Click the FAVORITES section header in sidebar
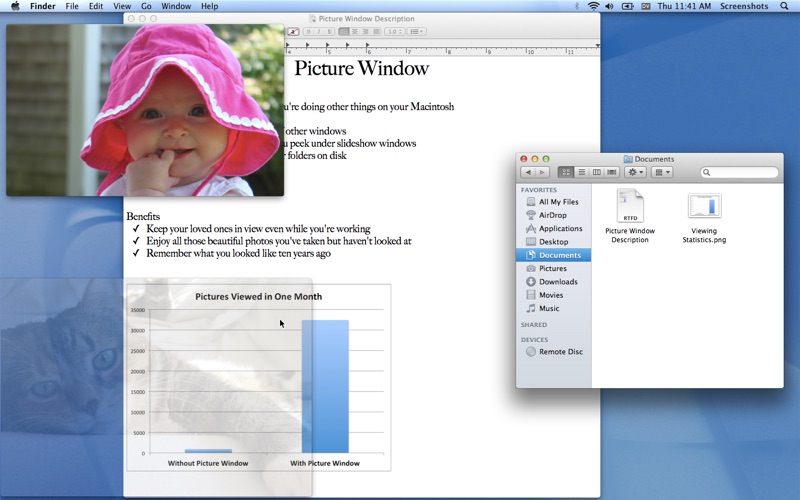 [x=539, y=190]
